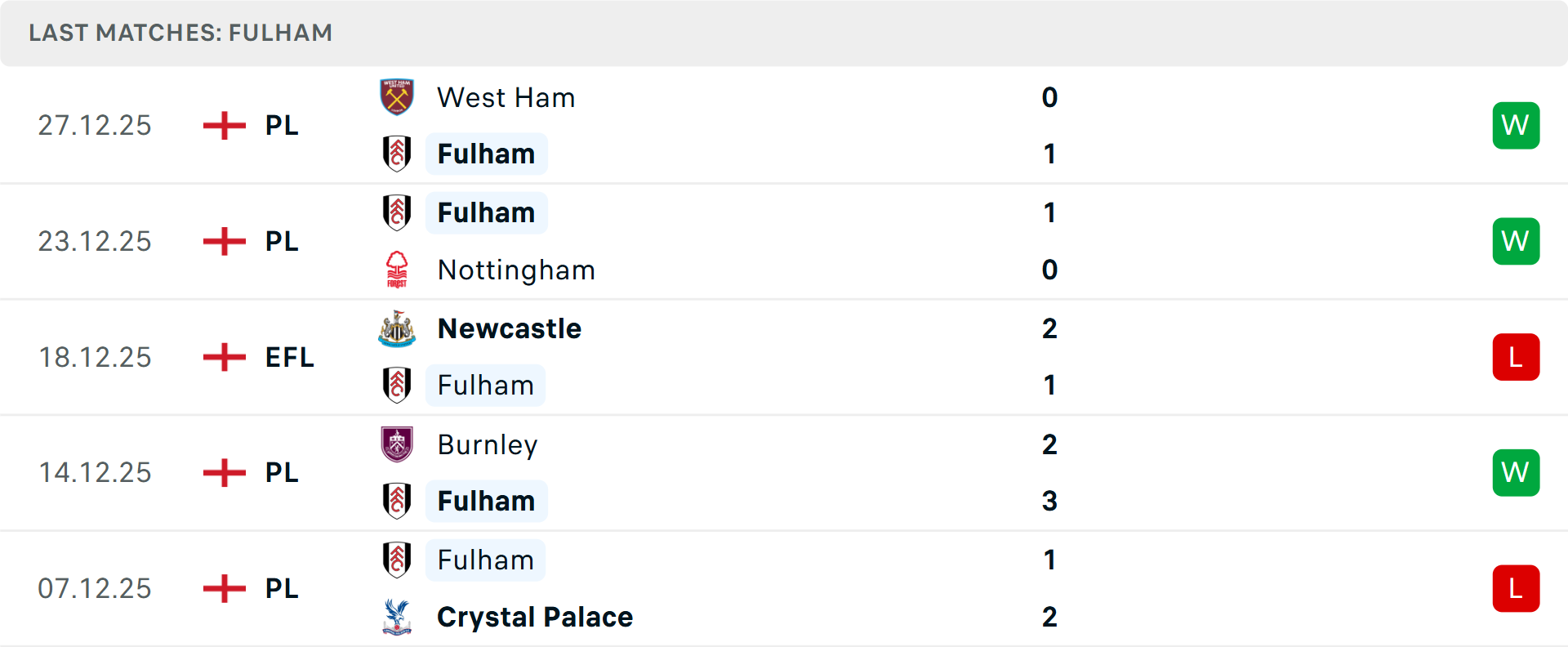Click the Nottingham Forest club crest
The image size is (1568, 647).
coord(397,270)
